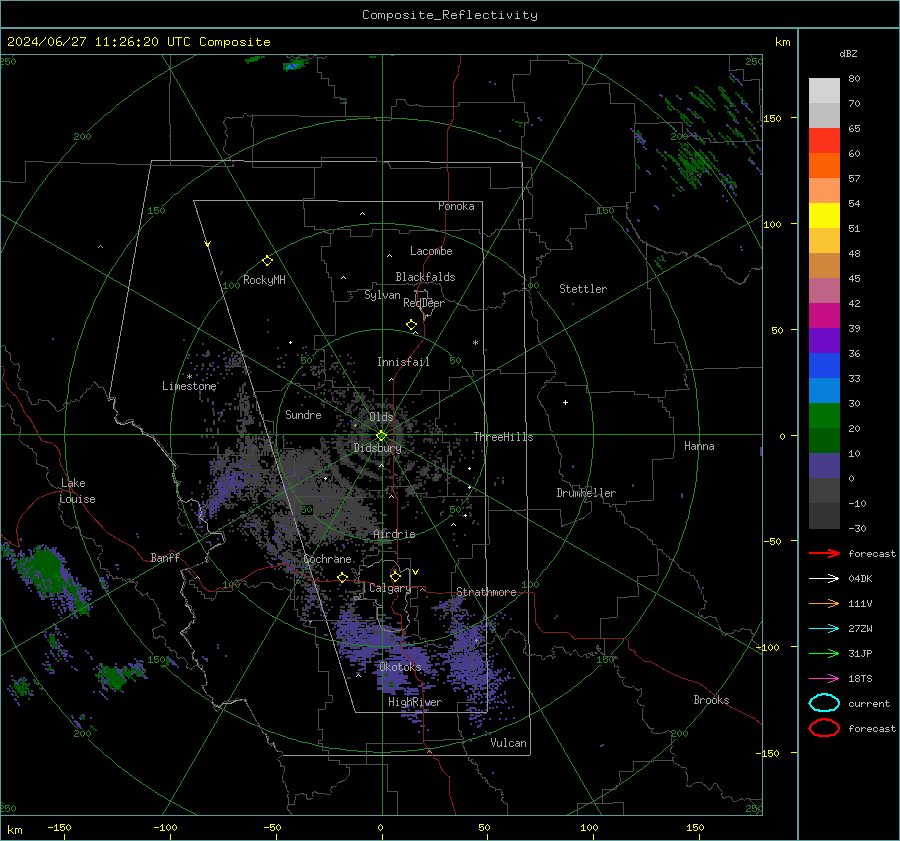Click the Lake Louise label
The width and height of the screenshot is (900, 841).
point(77,491)
